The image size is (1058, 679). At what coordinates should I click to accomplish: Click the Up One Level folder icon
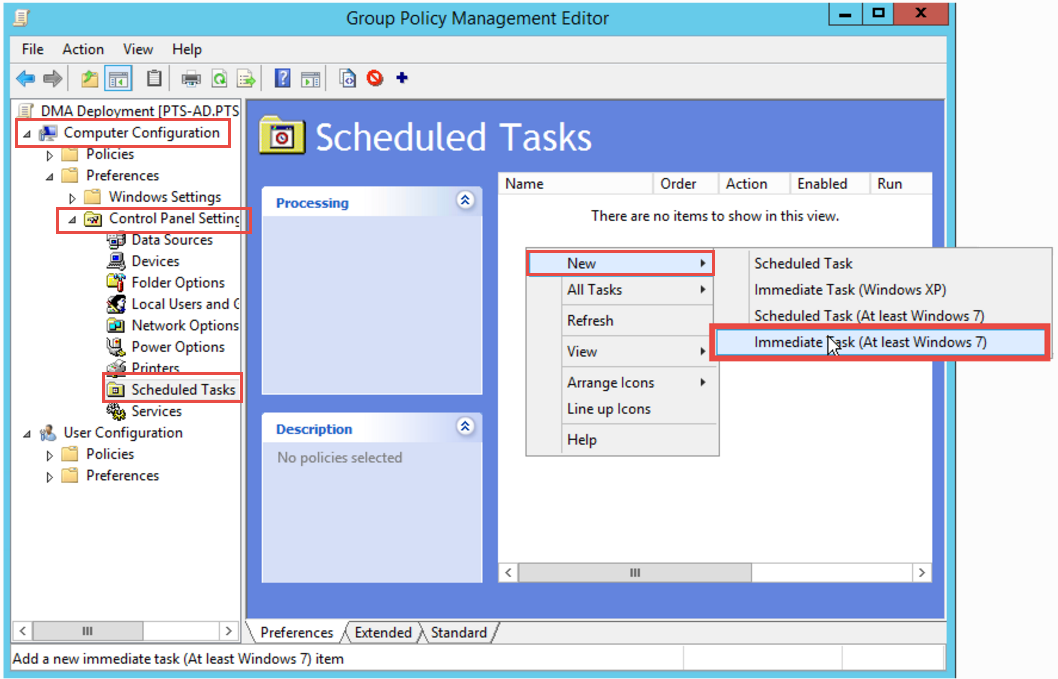click(x=90, y=78)
